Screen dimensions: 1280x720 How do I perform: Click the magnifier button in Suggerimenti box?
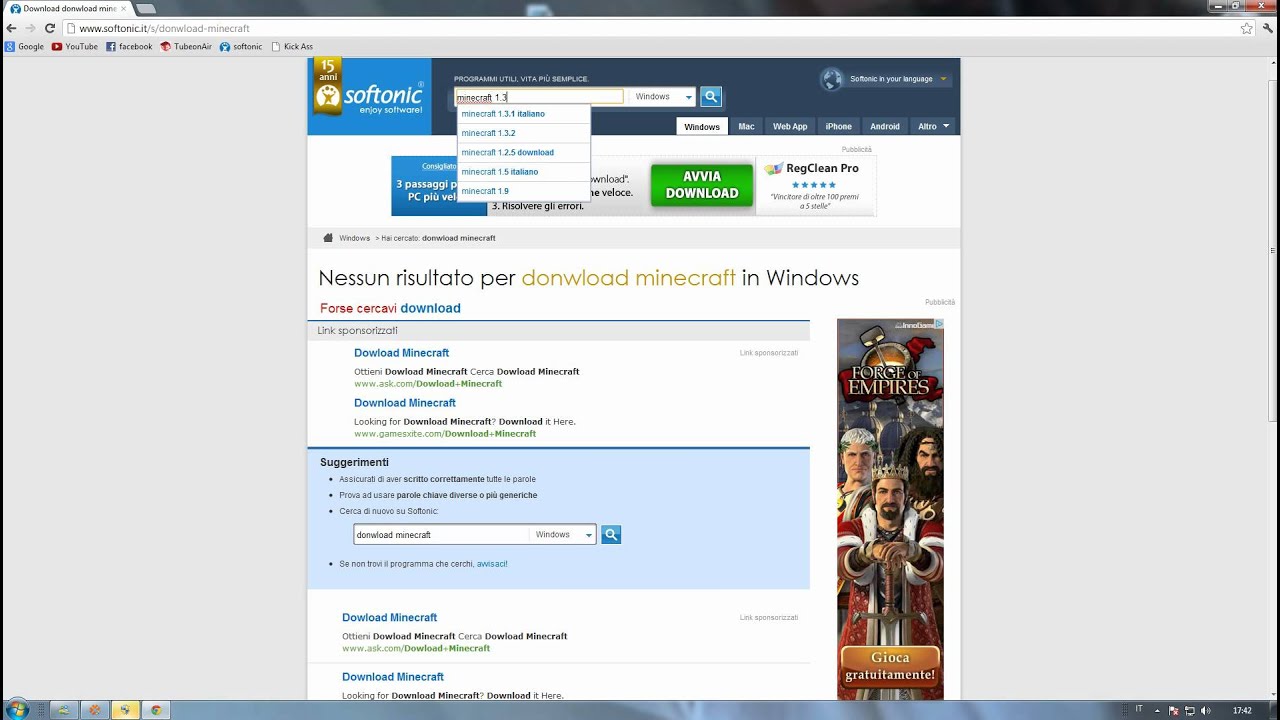(x=611, y=535)
